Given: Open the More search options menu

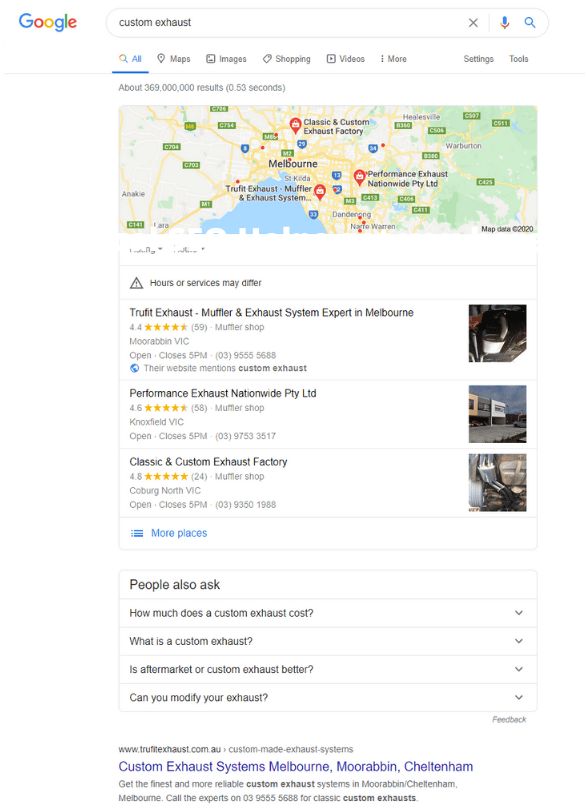Looking at the screenshot, I should click(393, 59).
